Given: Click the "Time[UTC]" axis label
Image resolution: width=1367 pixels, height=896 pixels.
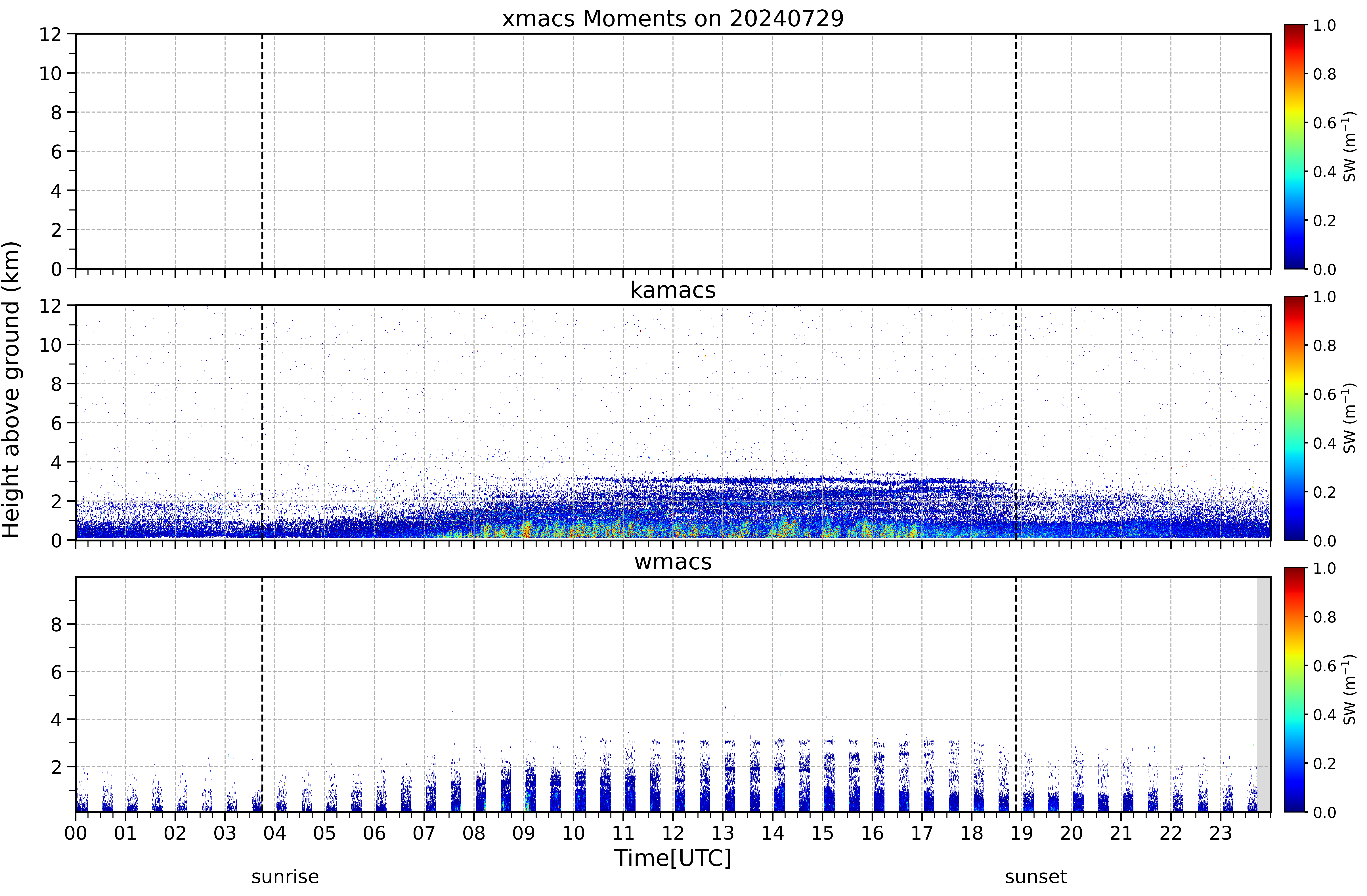Looking at the screenshot, I should click(x=673, y=858).
